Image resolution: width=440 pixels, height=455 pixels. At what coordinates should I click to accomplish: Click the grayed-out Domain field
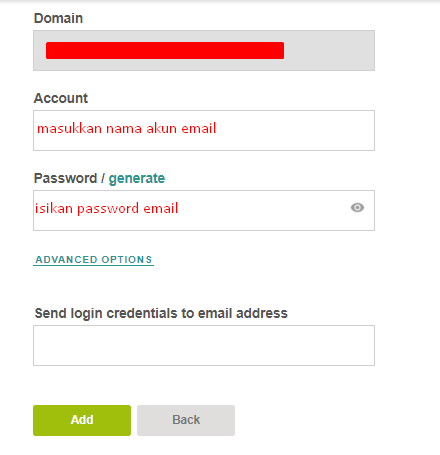point(204,50)
